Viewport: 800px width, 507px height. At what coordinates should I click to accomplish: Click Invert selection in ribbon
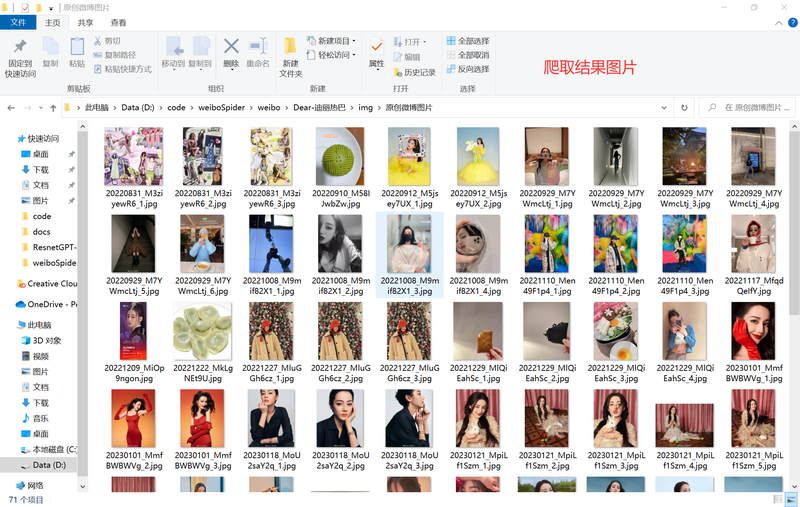[468, 69]
